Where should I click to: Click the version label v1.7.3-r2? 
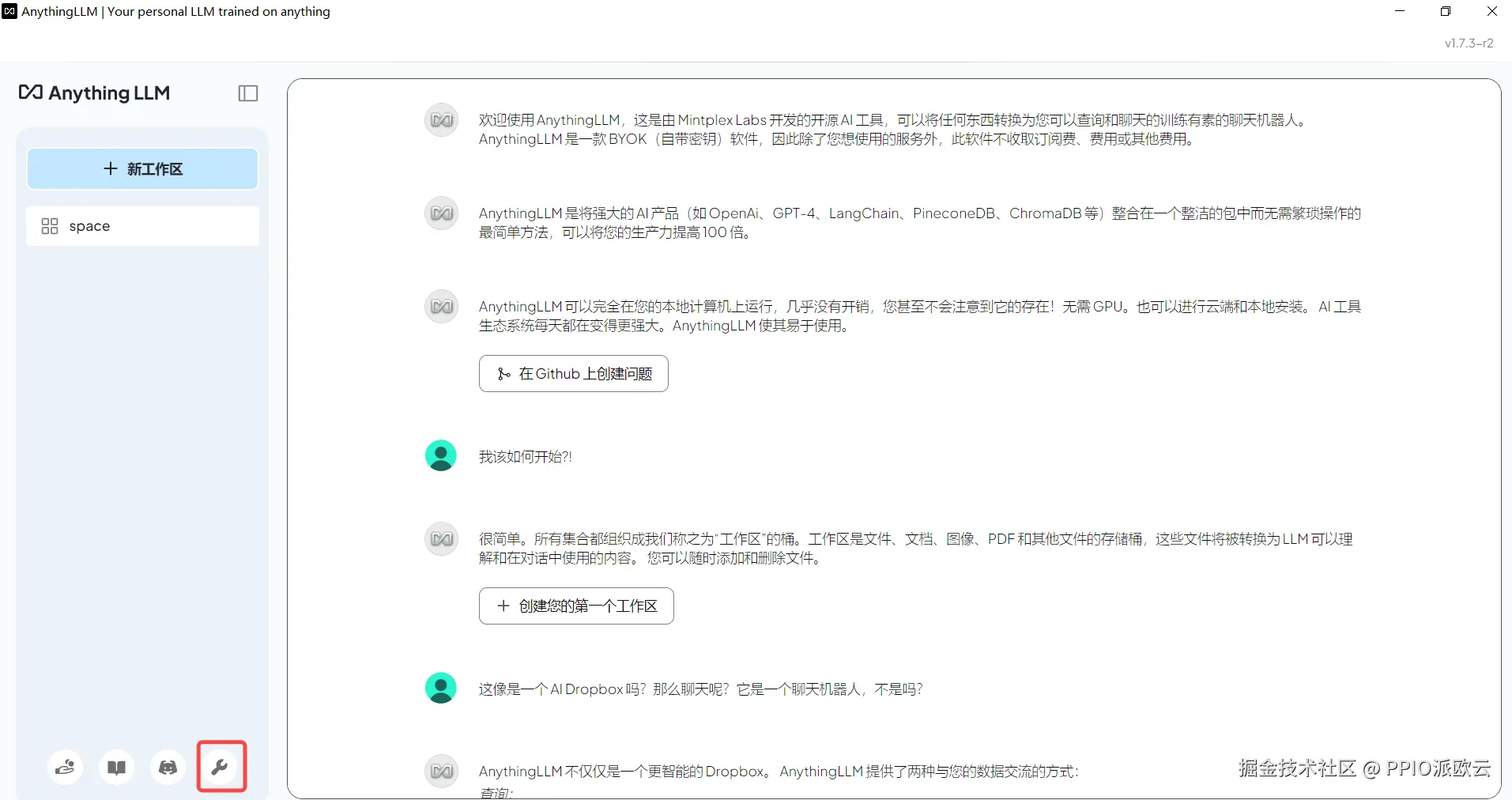pos(1469,43)
